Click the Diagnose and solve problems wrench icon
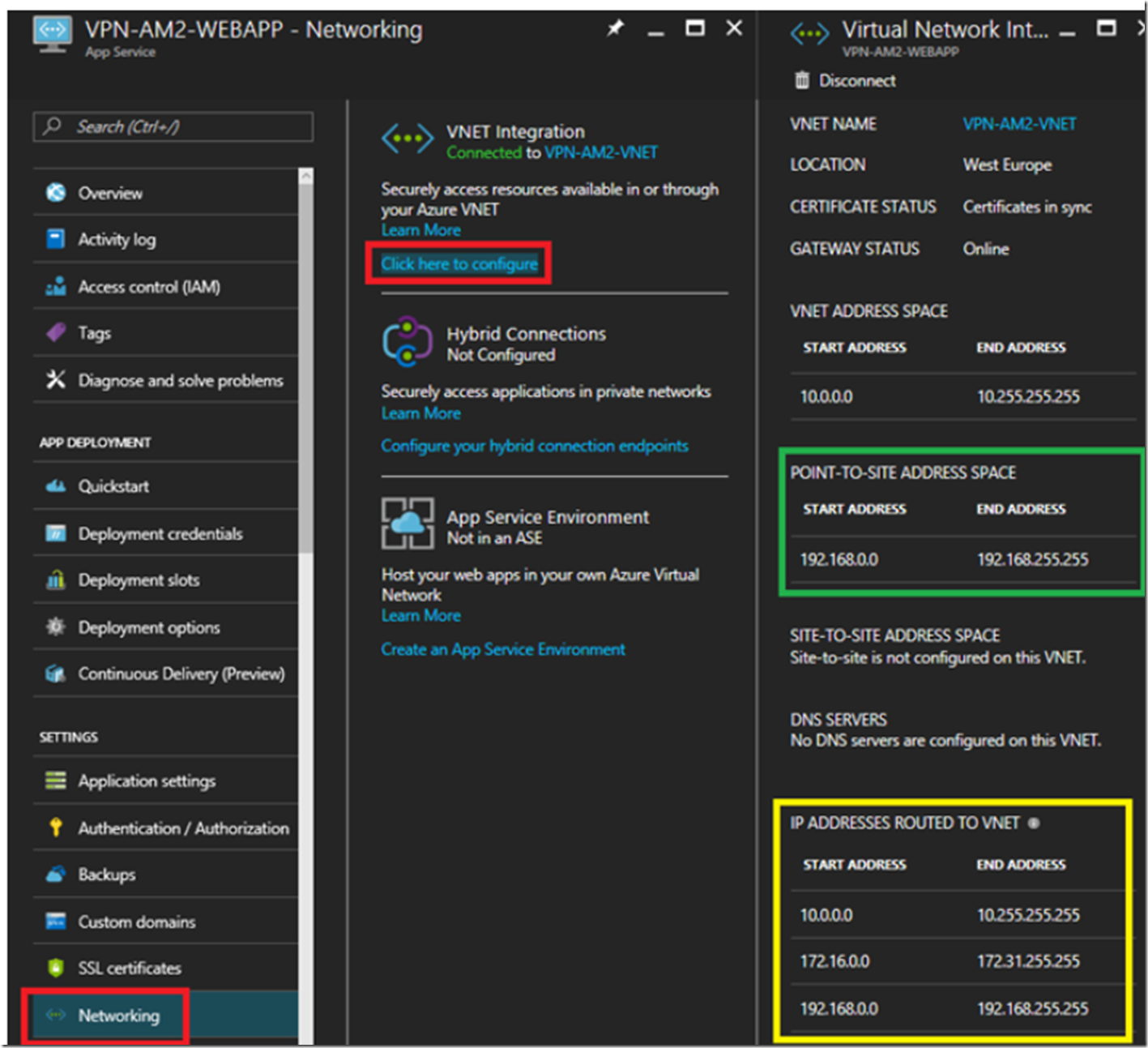Image resolution: width=1148 pixels, height=1048 pixels. [56, 379]
